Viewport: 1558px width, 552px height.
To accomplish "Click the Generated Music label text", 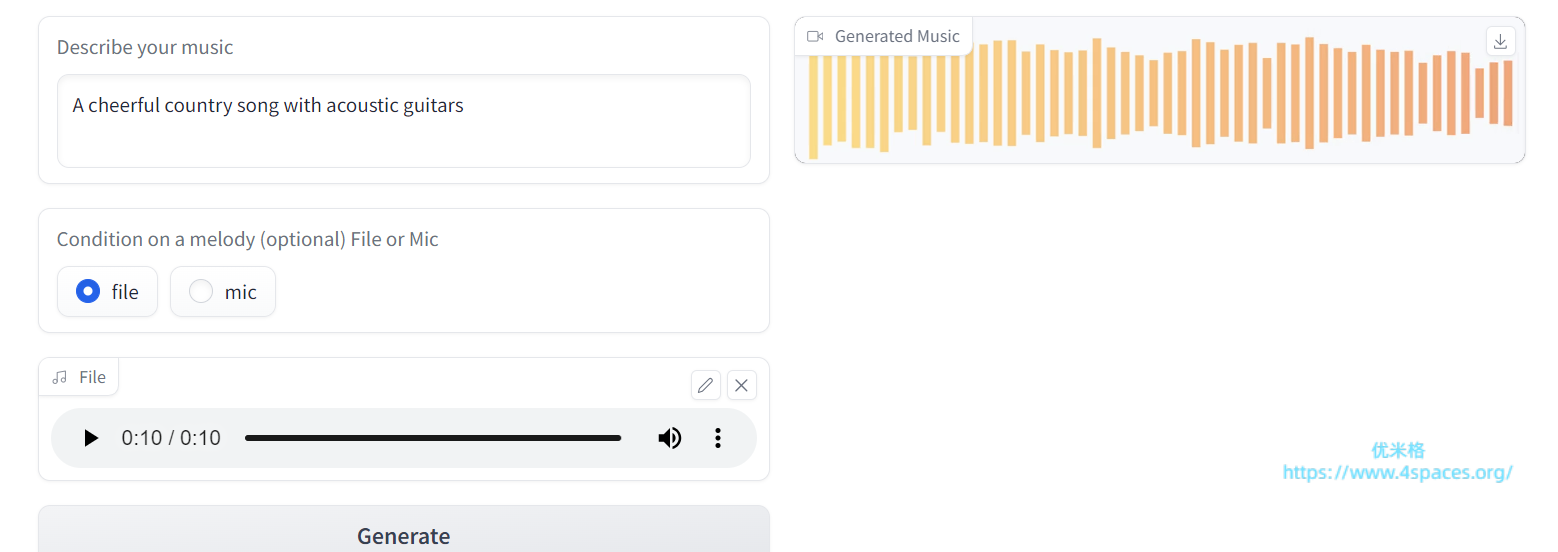I will (897, 36).
